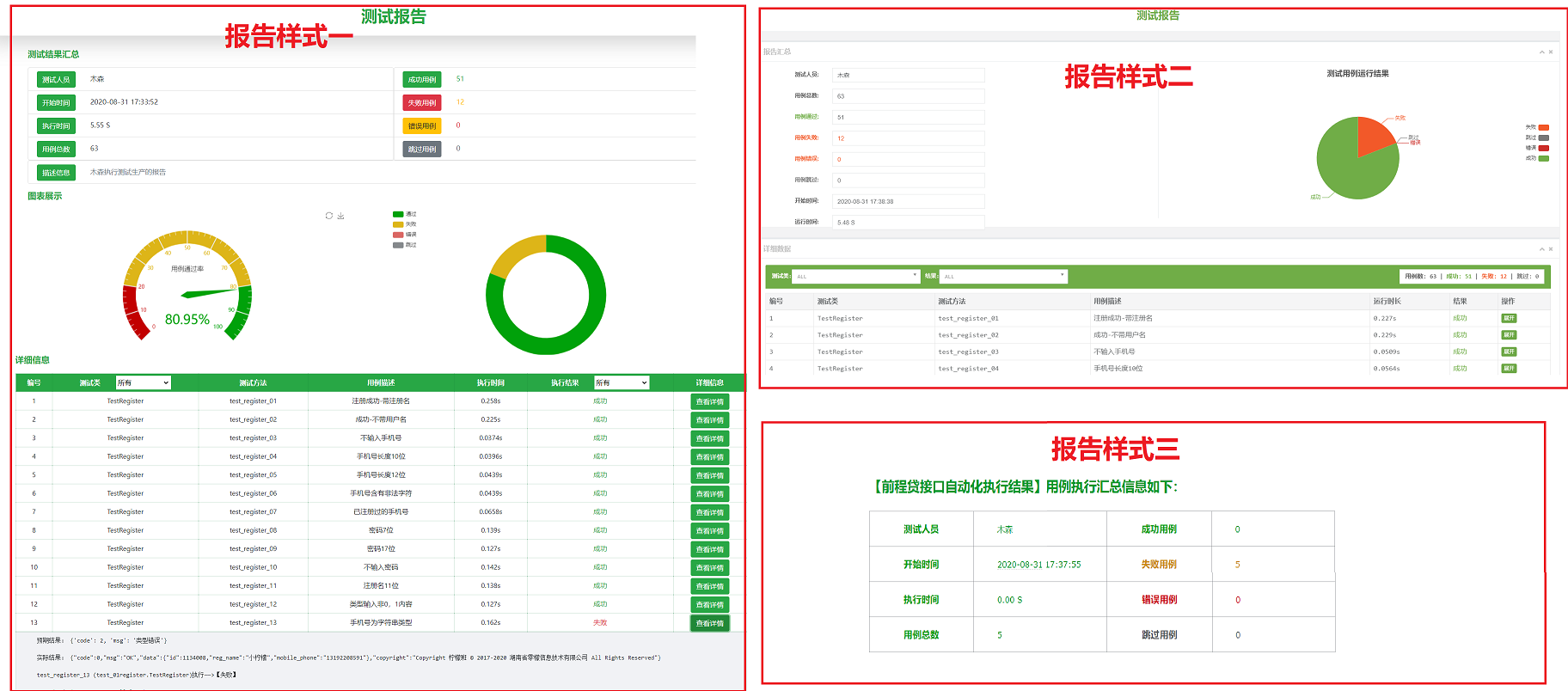Open the 结果 ALL dropdown in style two

click(1003, 276)
